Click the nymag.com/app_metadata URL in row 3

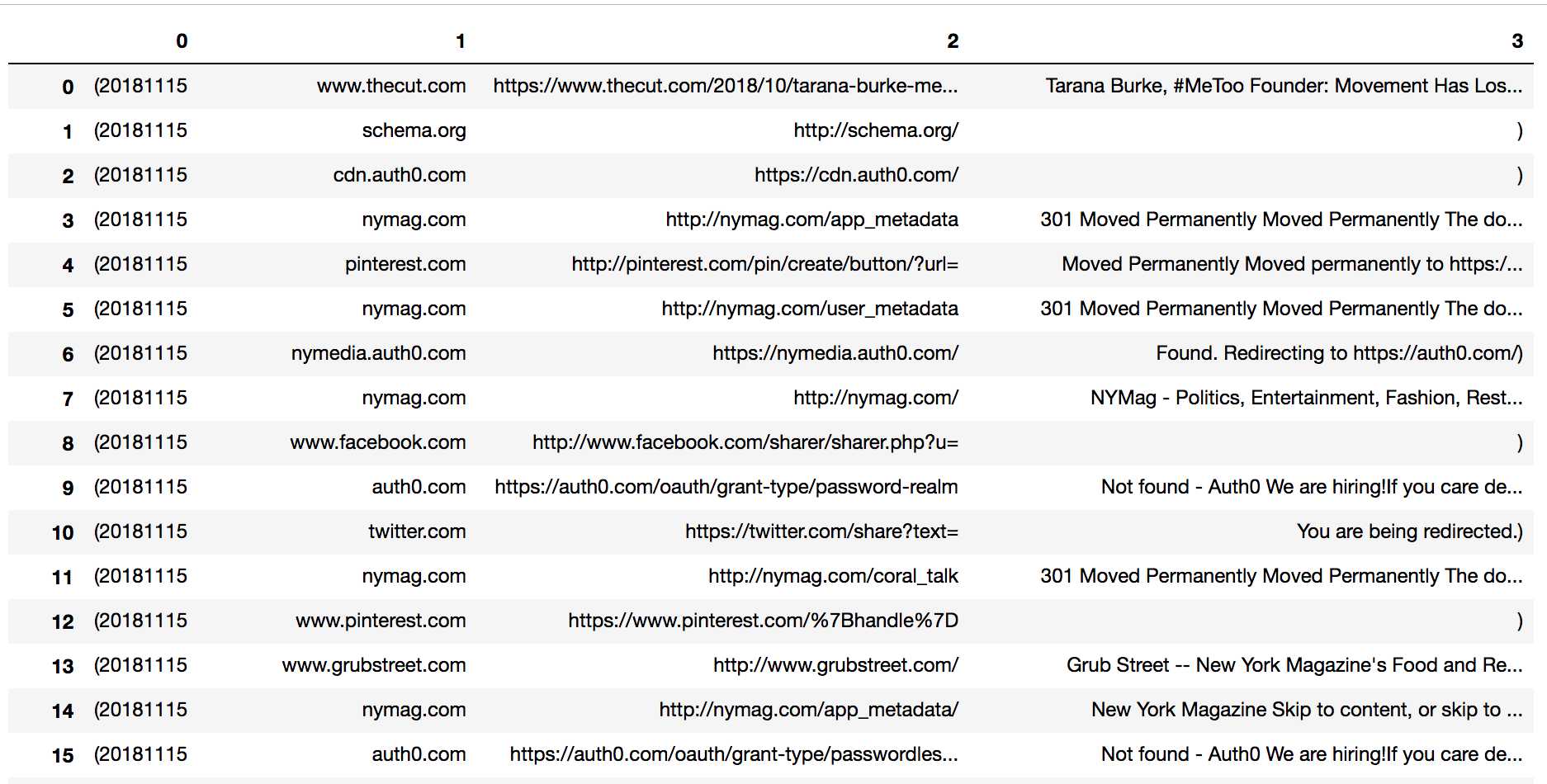(x=811, y=220)
